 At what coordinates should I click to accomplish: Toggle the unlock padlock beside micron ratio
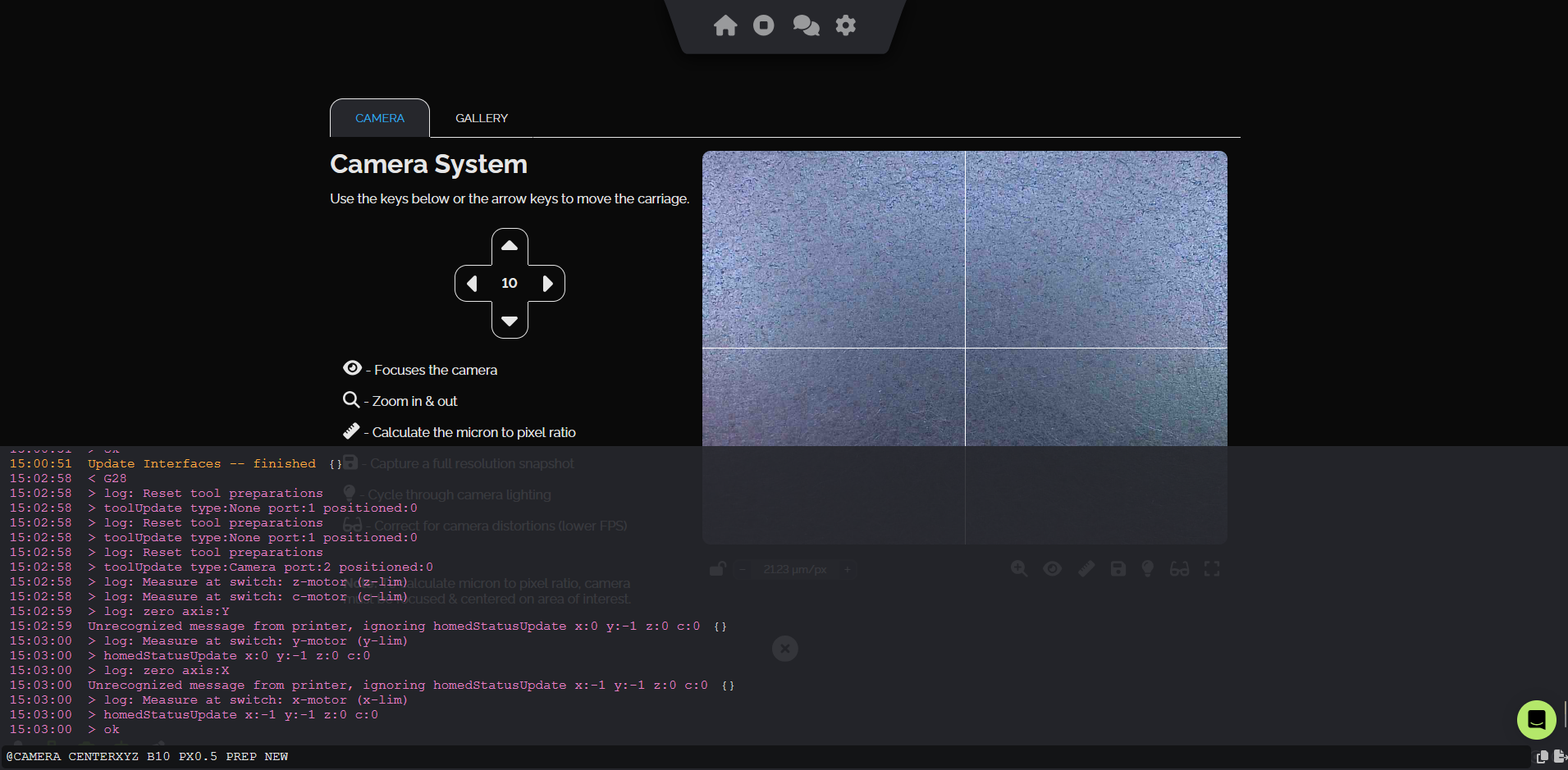click(718, 568)
